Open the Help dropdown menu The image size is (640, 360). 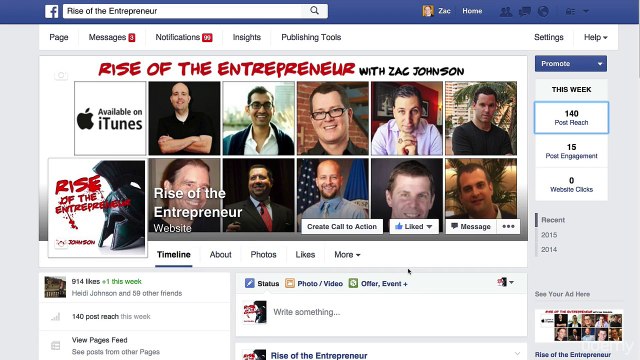(596, 37)
